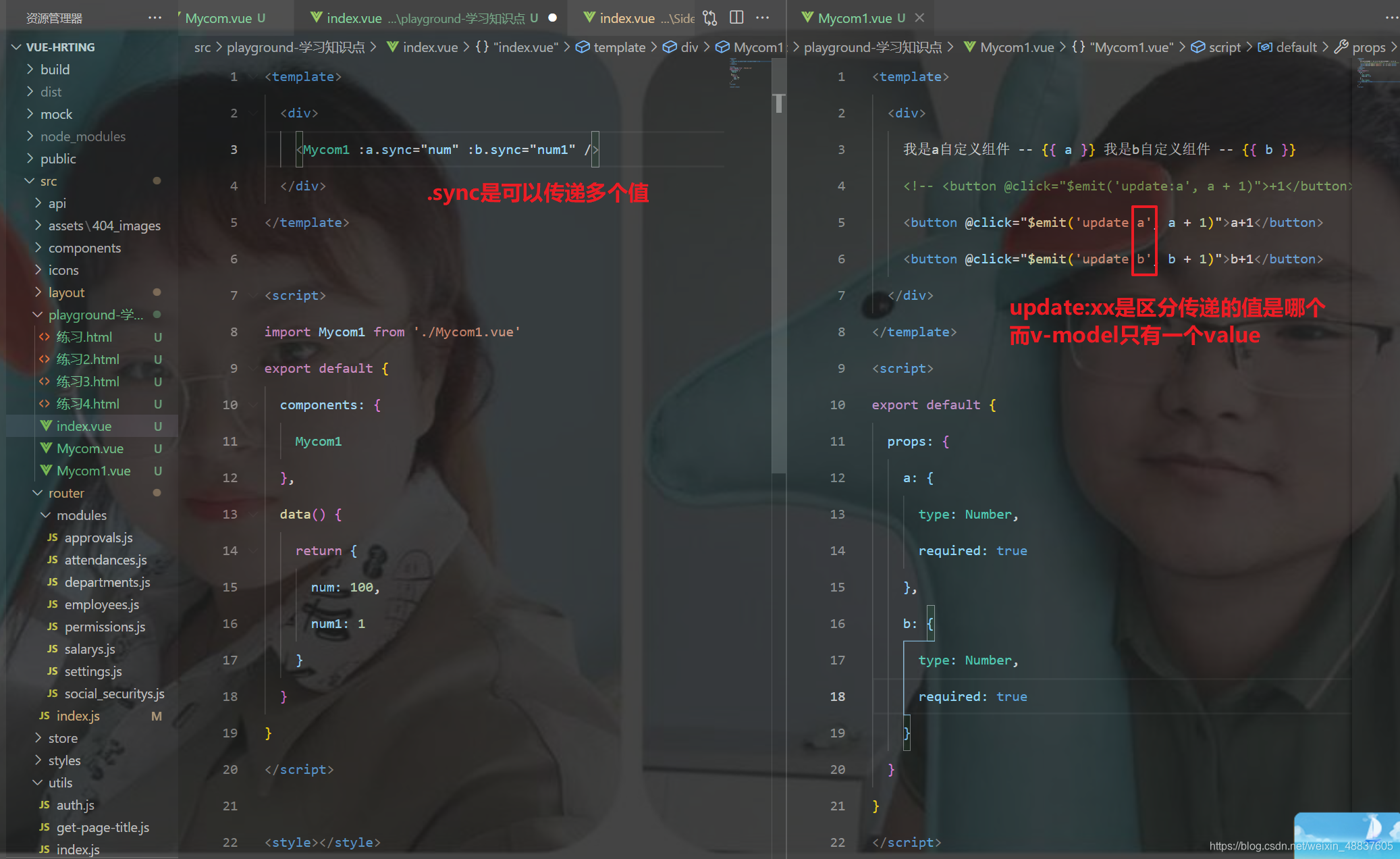This screenshot has height=859, width=1400.
Task: Click the Open Changes compare icon
Action: pos(709,18)
